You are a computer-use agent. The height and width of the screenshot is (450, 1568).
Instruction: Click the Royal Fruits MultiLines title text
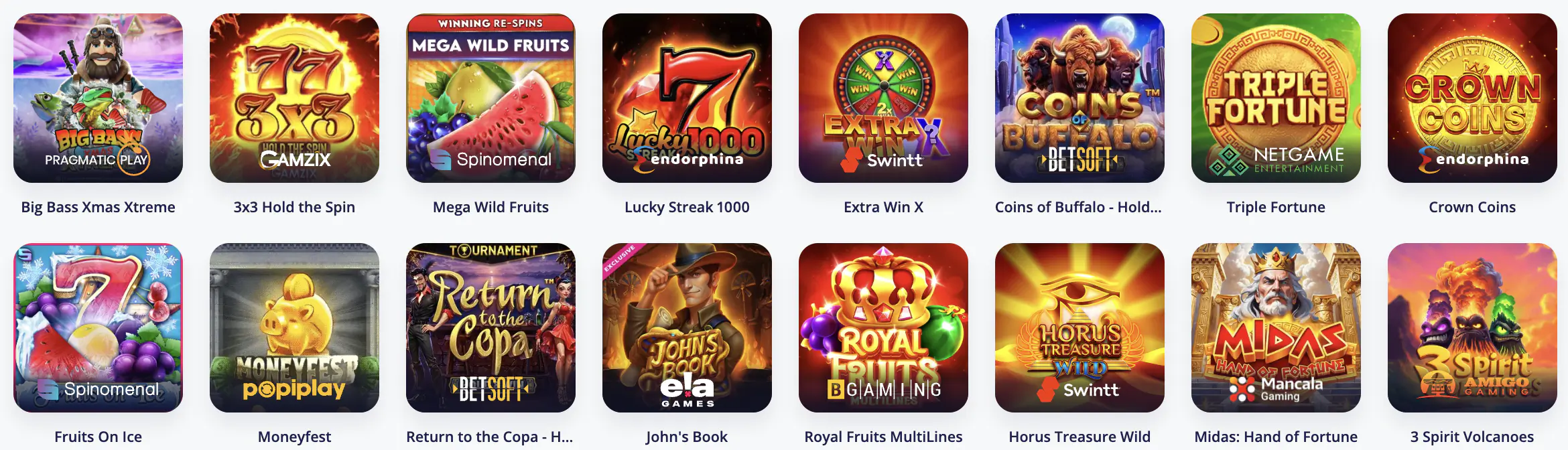(x=883, y=437)
